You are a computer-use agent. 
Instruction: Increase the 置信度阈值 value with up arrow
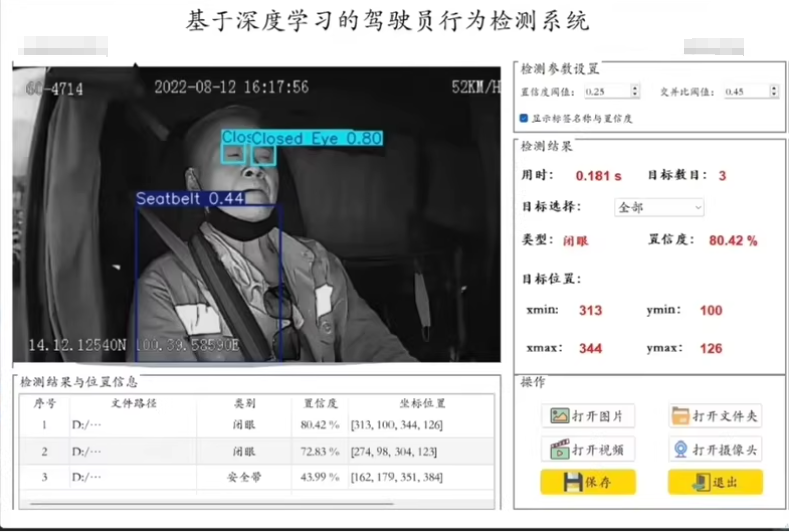click(635, 88)
